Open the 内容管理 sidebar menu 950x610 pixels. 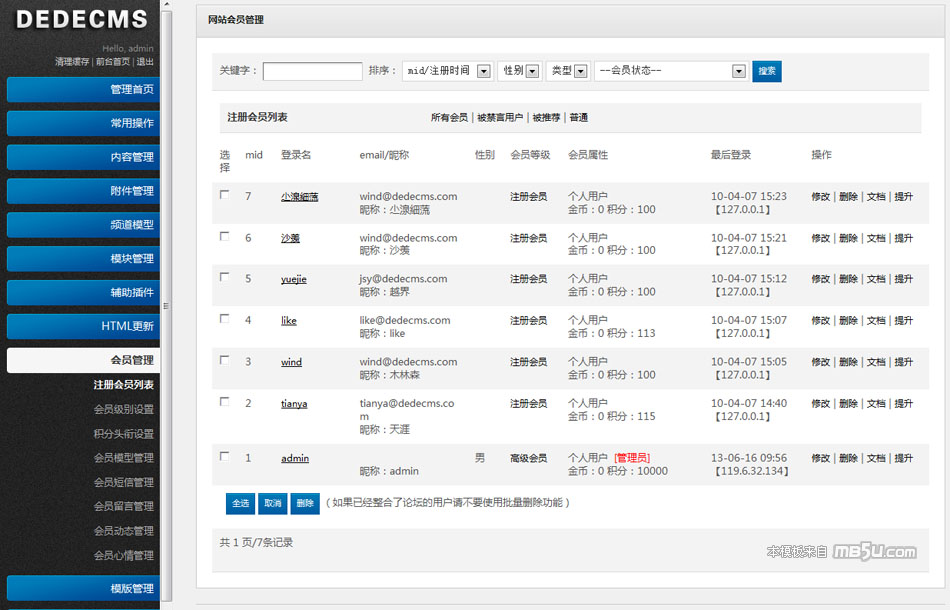(83, 157)
